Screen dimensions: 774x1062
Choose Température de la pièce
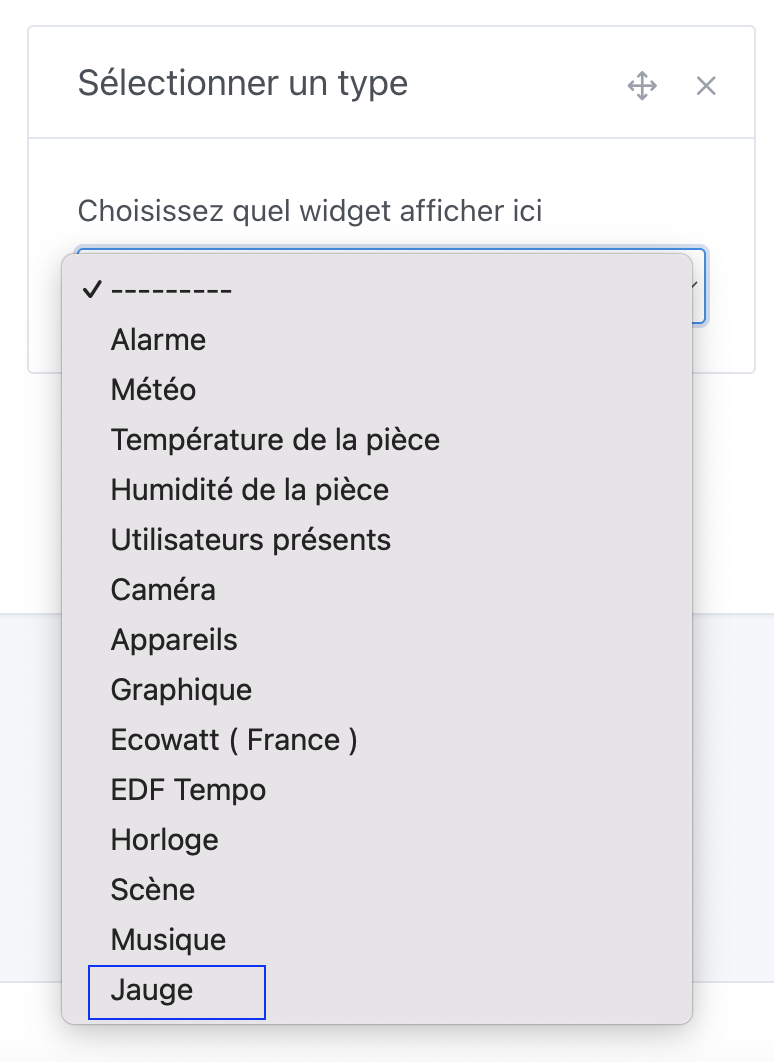click(x=274, y=439)
